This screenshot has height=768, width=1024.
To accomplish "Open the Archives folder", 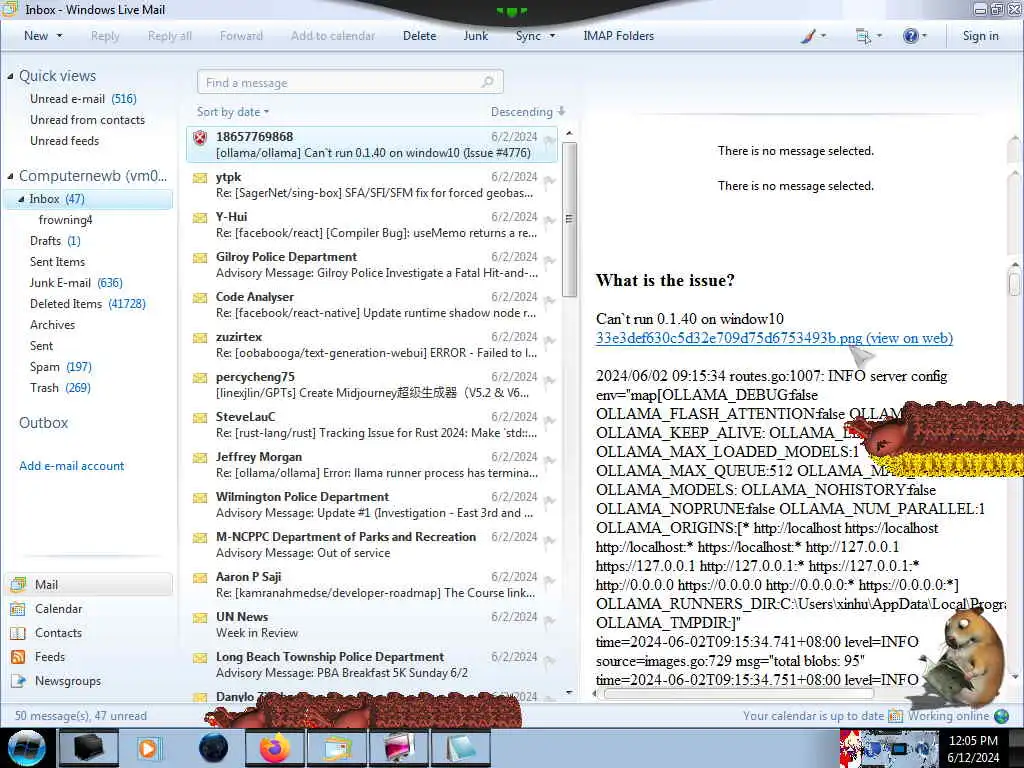I will (x=52, y=325).
